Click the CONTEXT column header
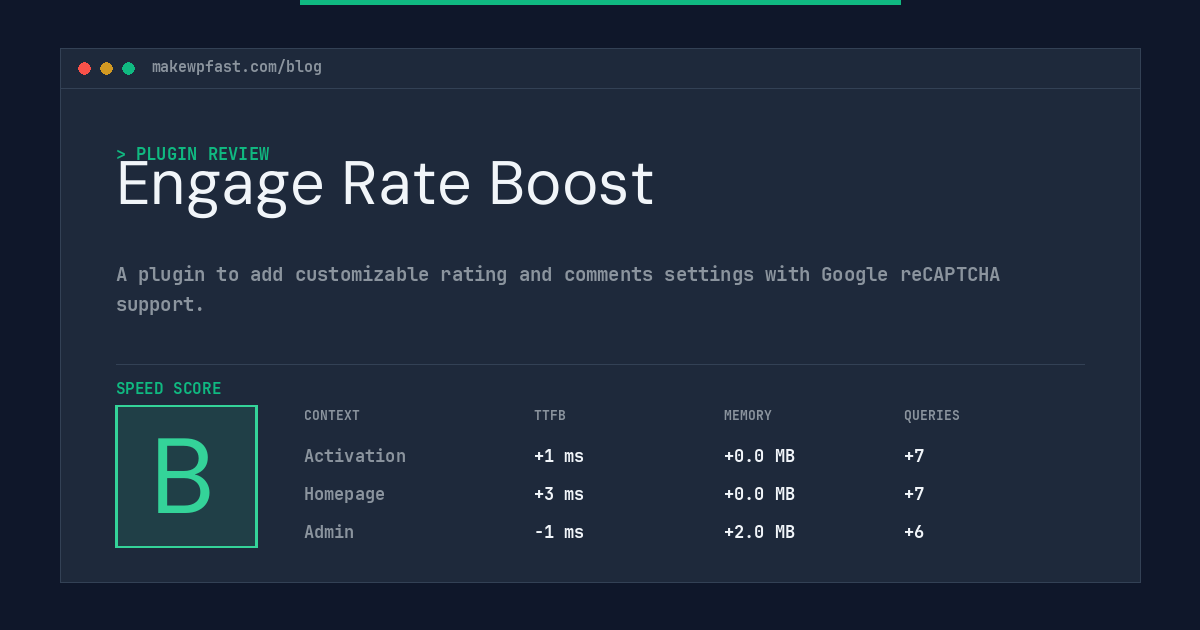Screen dimensions: 1200x630 (x=332, y=416)
